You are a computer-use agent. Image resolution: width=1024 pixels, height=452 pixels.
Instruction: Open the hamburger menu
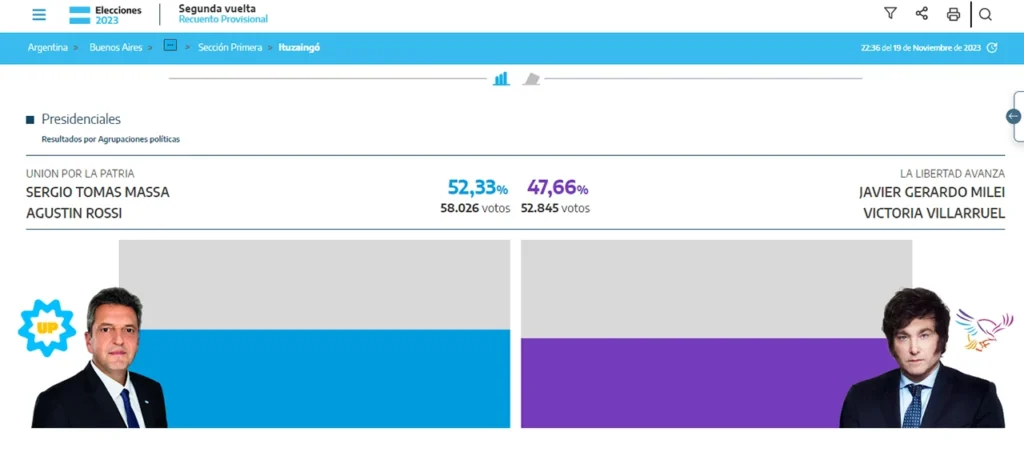click(x=39, y=14)
